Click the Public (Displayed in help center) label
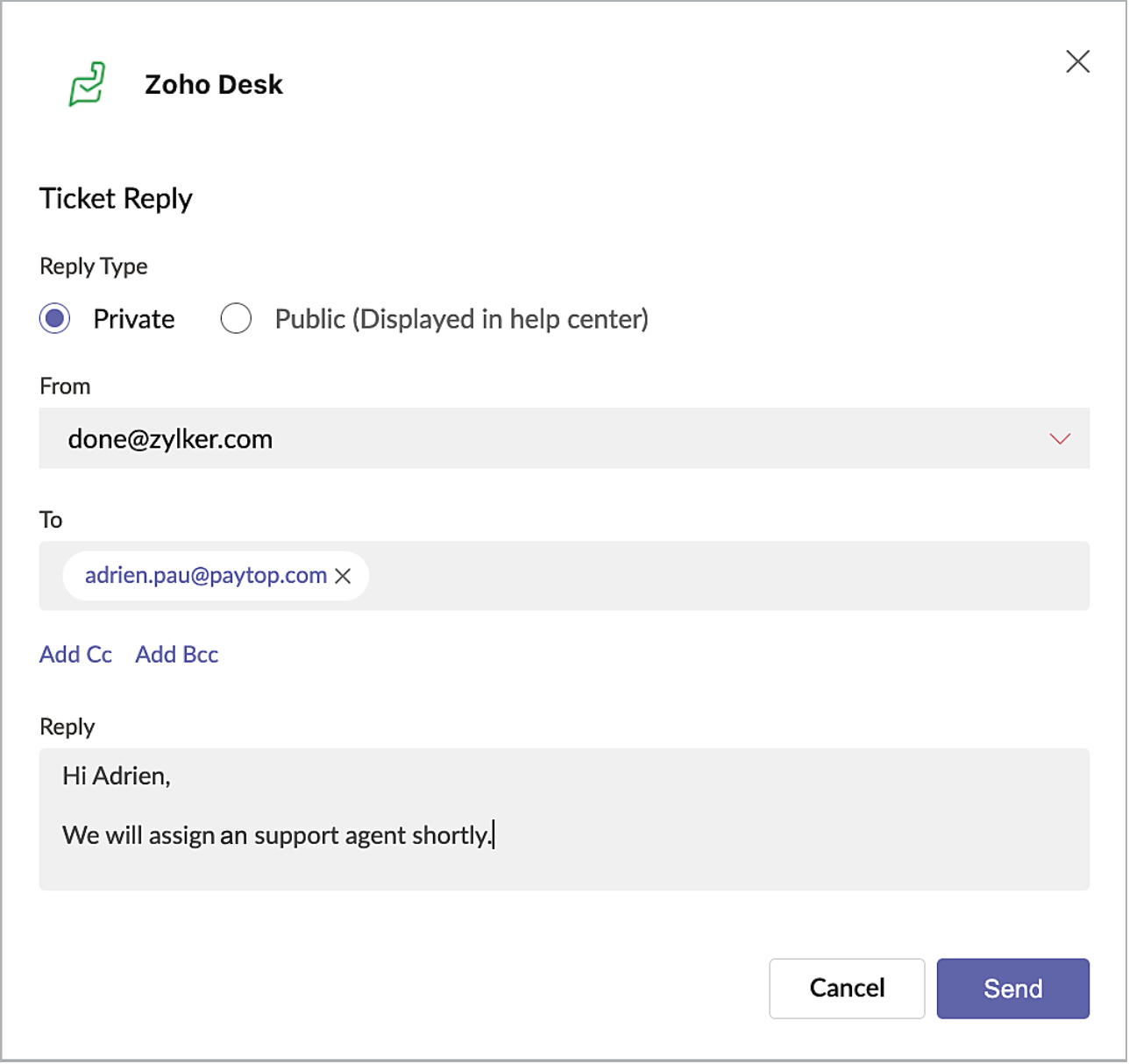Screen dimensions: 1129x1064 tap(461, 319)
